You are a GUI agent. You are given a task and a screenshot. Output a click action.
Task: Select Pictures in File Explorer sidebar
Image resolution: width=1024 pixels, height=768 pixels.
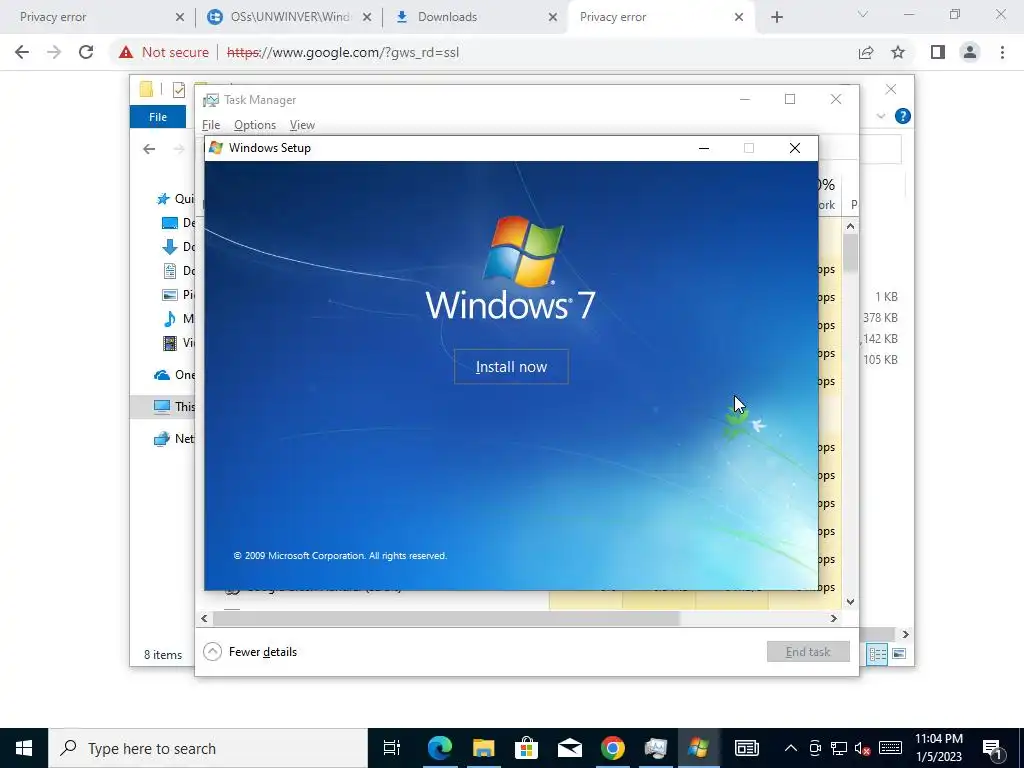click(178, 295)
